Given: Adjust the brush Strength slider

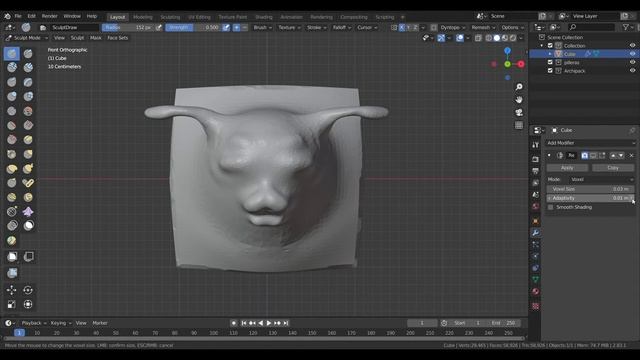Looking at the screenshot, I should tap(193, 27).
